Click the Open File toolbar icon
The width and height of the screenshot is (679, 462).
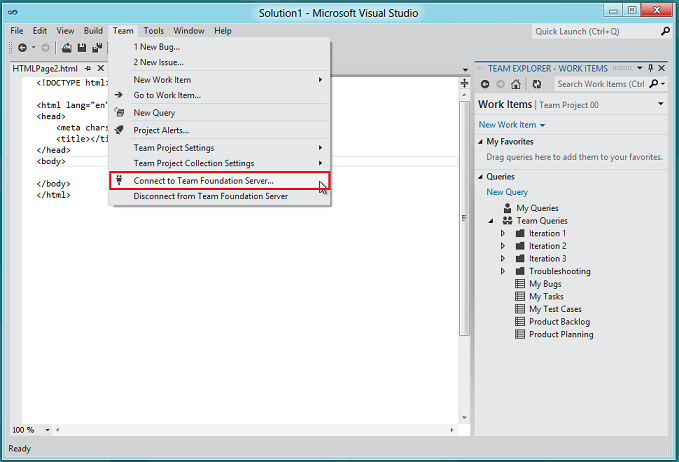click(67, 47)
